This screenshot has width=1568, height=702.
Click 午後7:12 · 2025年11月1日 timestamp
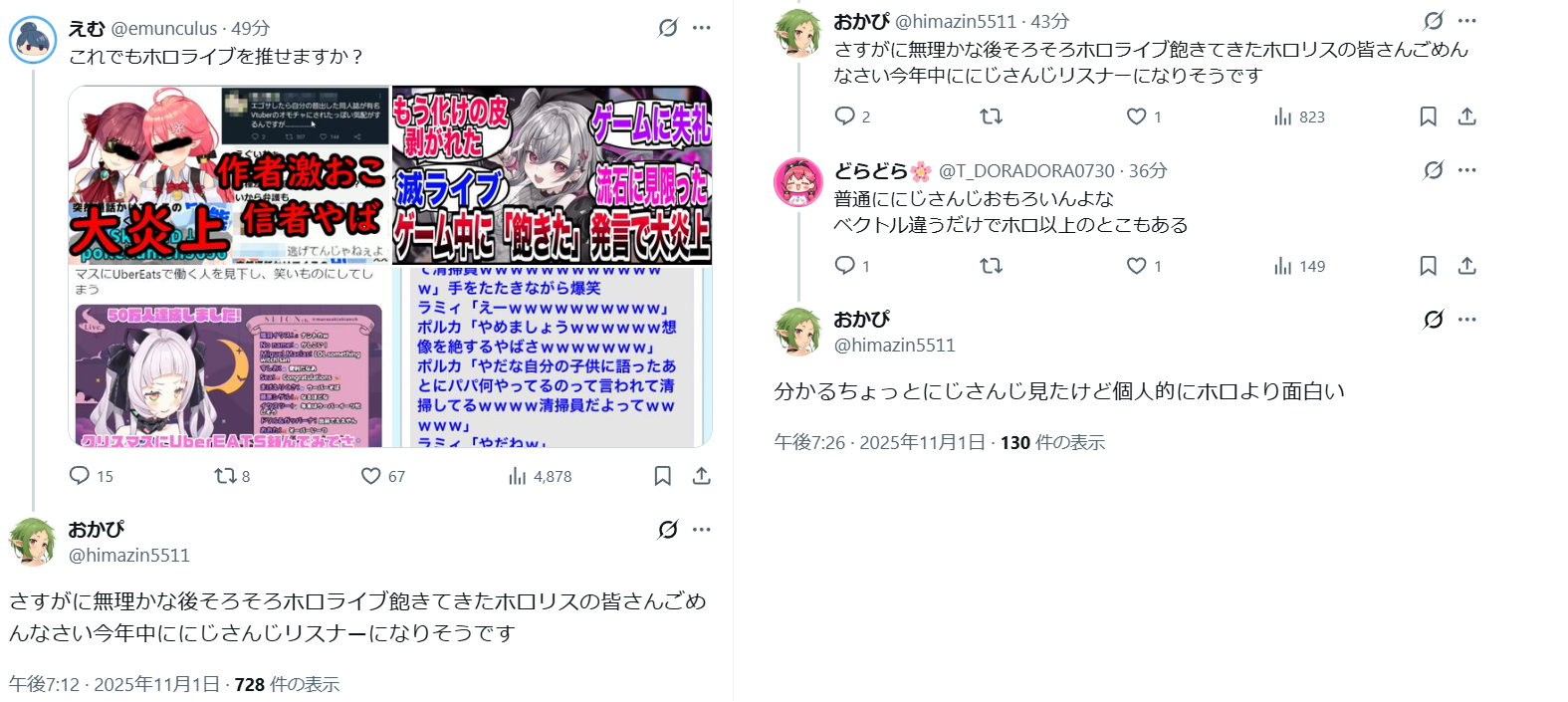point(114,684)
